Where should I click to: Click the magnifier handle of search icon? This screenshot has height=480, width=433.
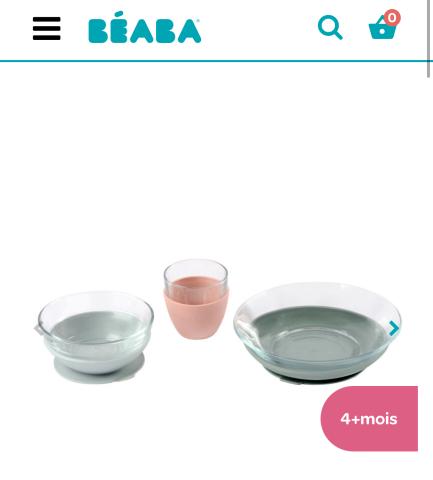pos(337,35)
